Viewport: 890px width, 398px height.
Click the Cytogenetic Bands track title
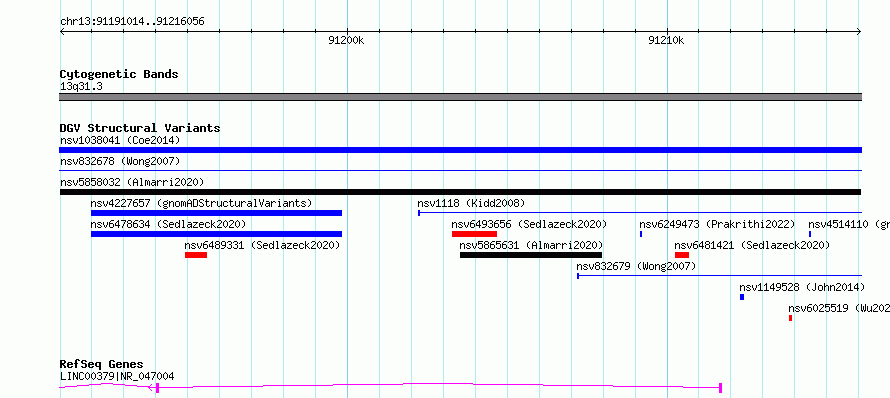tap(119, 74)
